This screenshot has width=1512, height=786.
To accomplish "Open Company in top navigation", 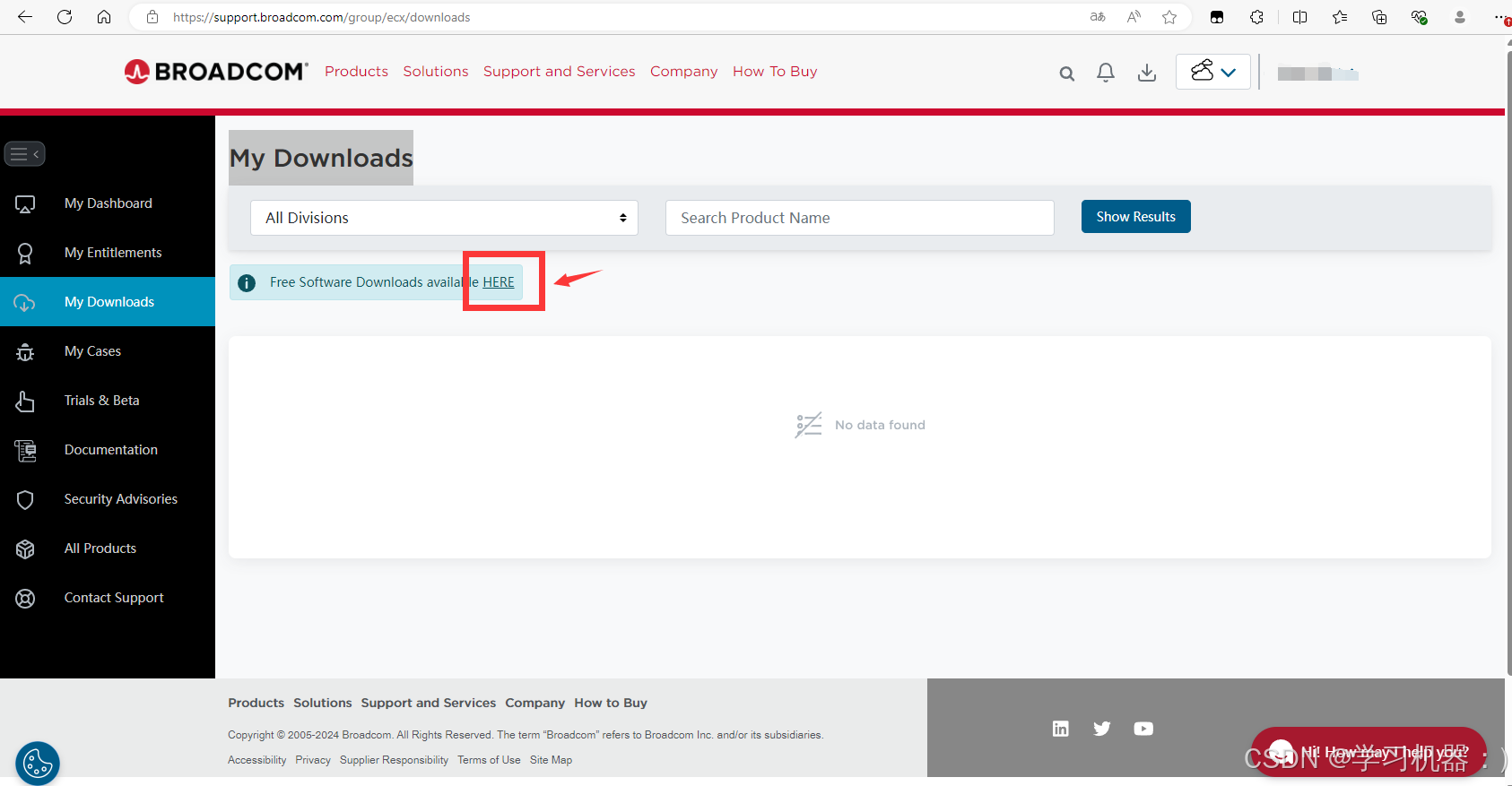I will click(x=684, y=72).
